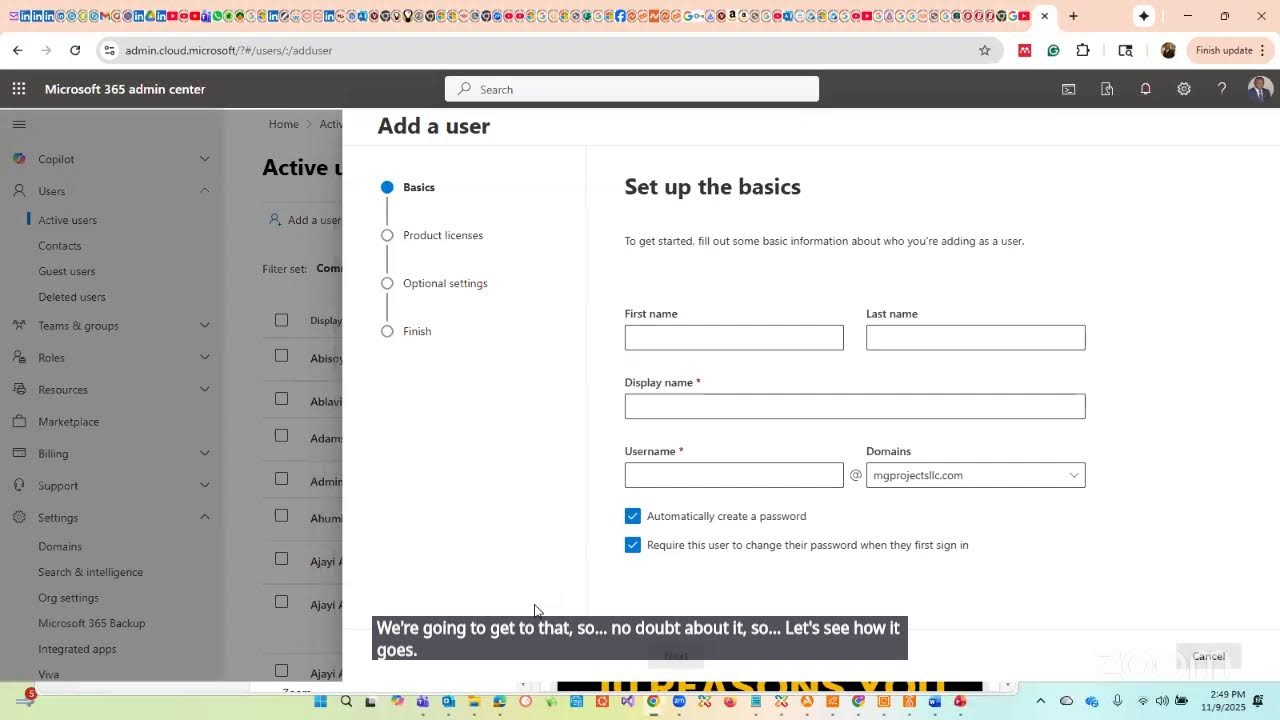Image resolution: width=1280 pixels, height=720 pixels.
Task: Reload the page
Action: click(x=75, y=50)
